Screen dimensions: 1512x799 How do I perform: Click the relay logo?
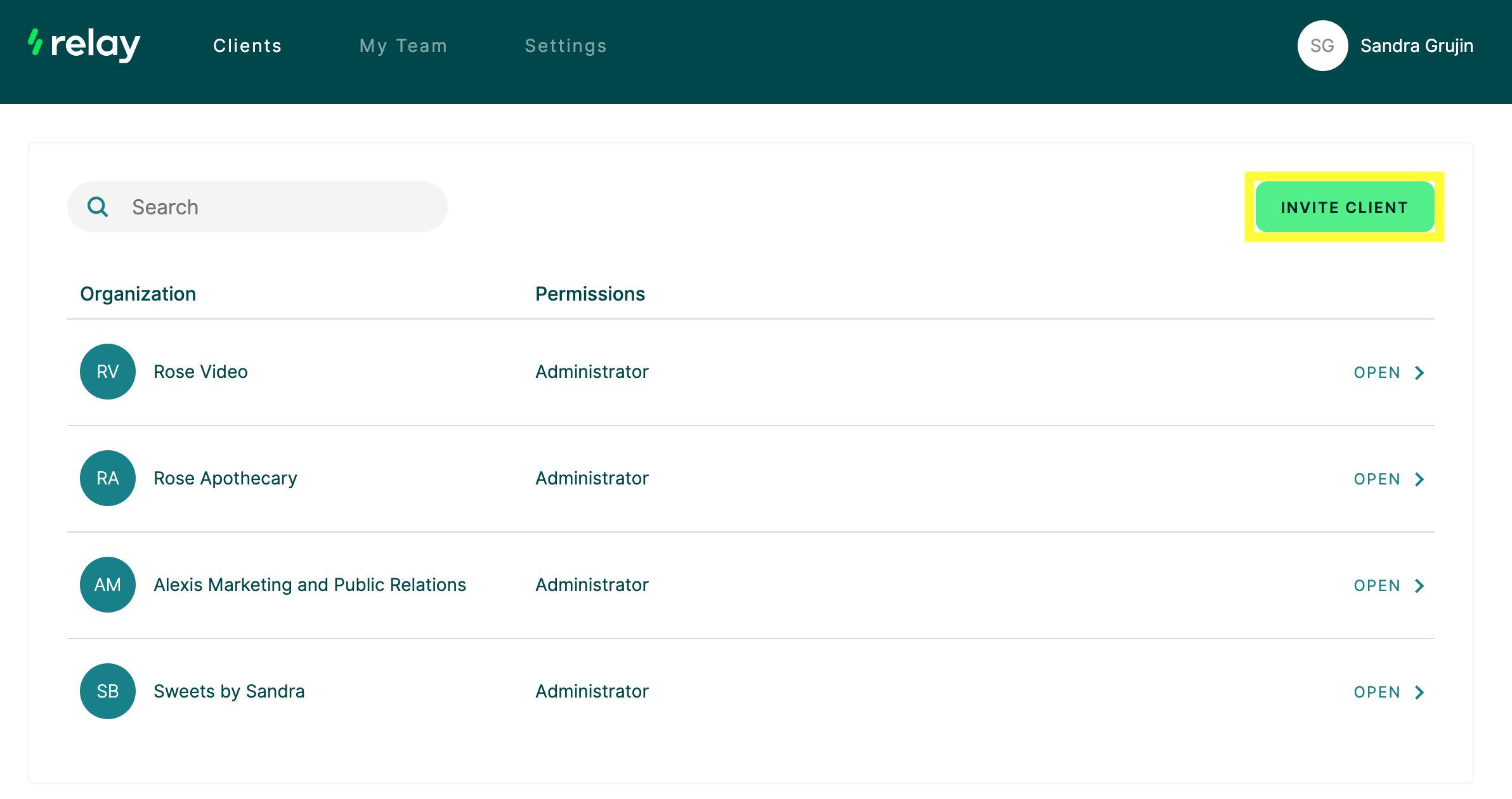[84, 45]
